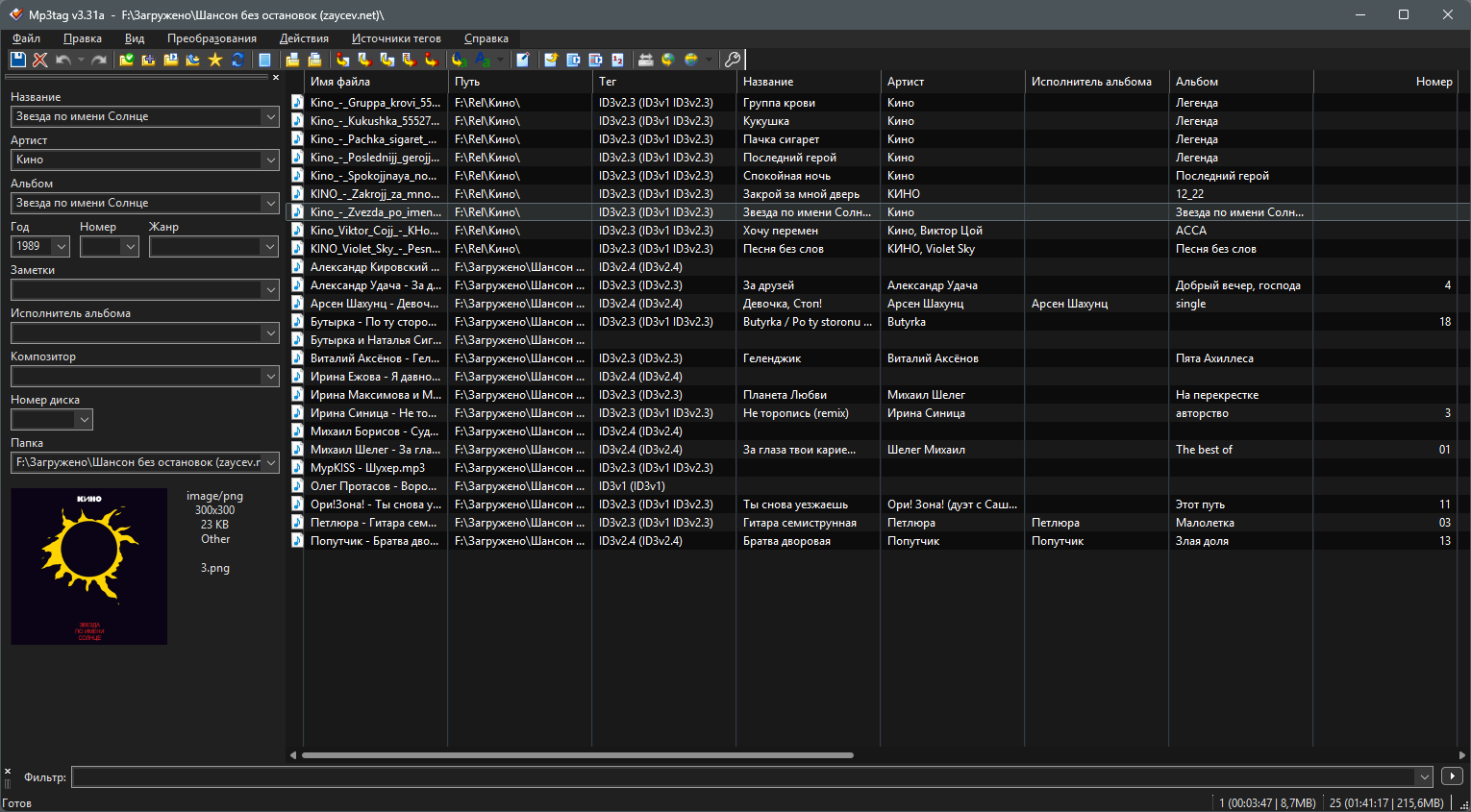Select file Петлюра - Гитара сем...
This screenshot has width=1471, height=812.
[x=373, y=523]
